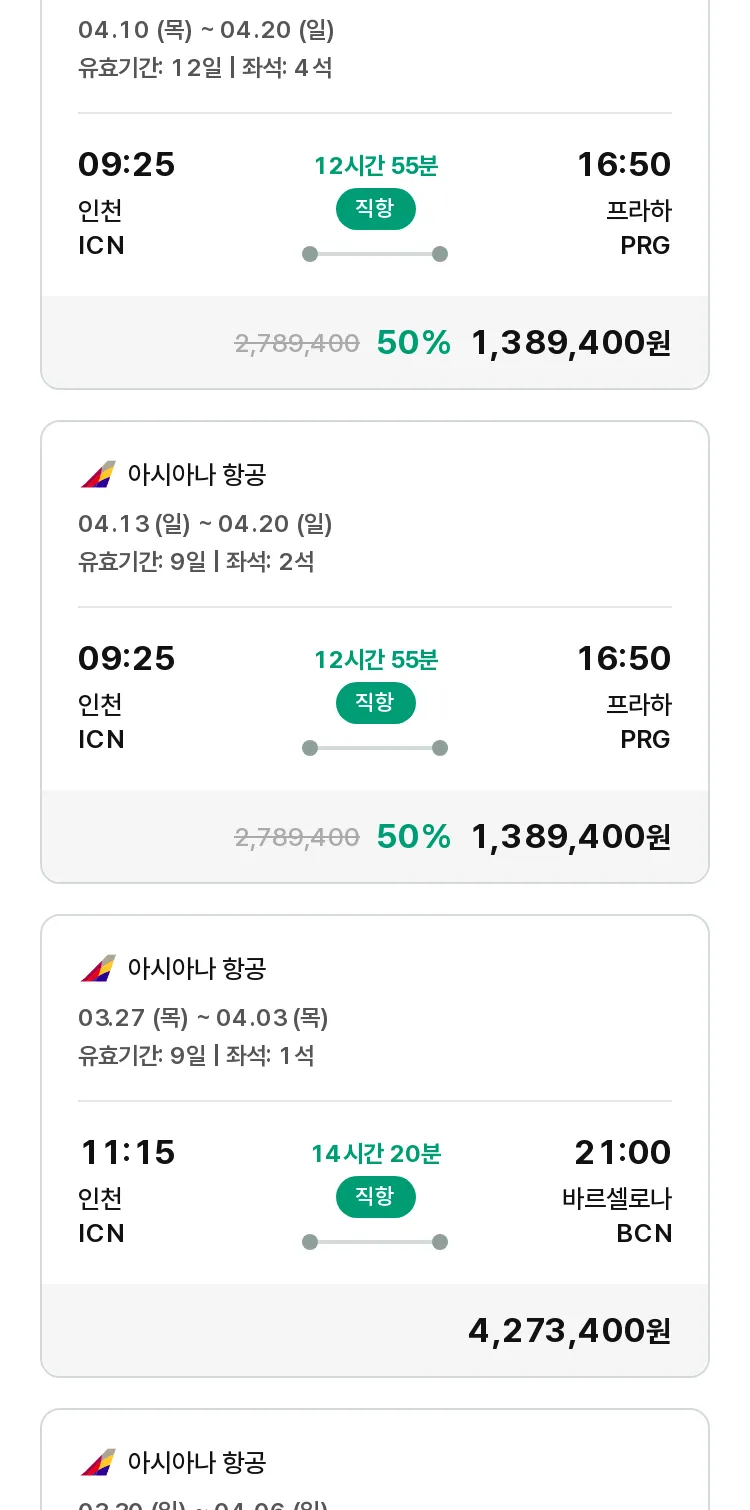Tap the 50% discount label on the 04.13 flight

(x=414, y=837)
